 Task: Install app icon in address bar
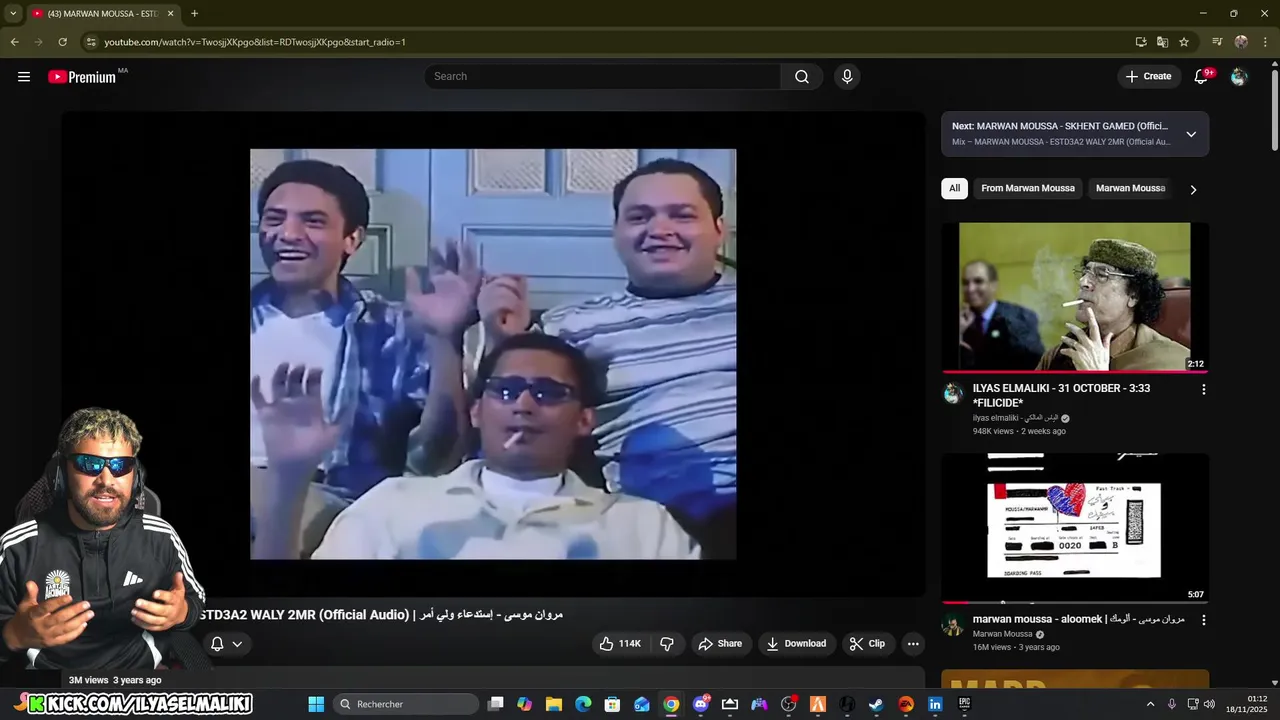(1141, 42)
